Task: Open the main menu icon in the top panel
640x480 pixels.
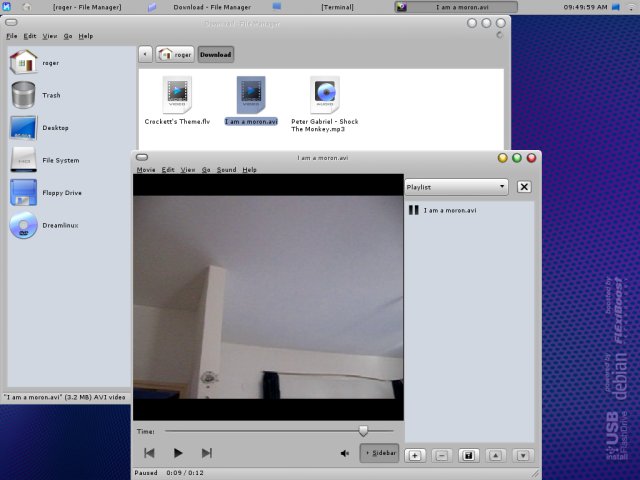Action: click(x=7, y=7)
